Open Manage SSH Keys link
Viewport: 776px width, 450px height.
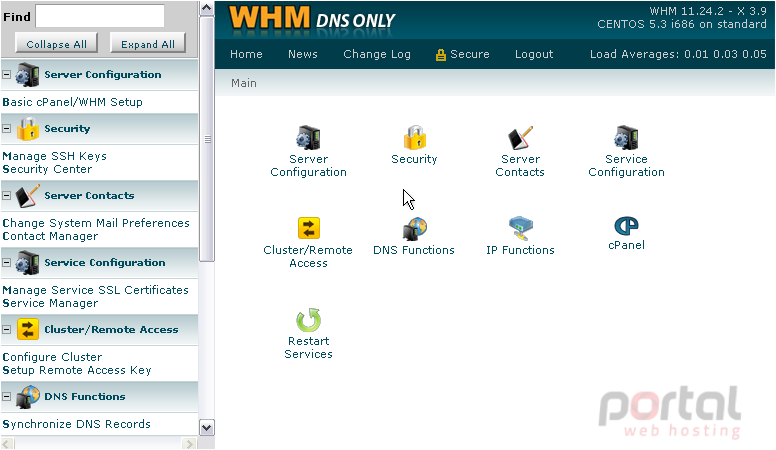click(54, 156)
